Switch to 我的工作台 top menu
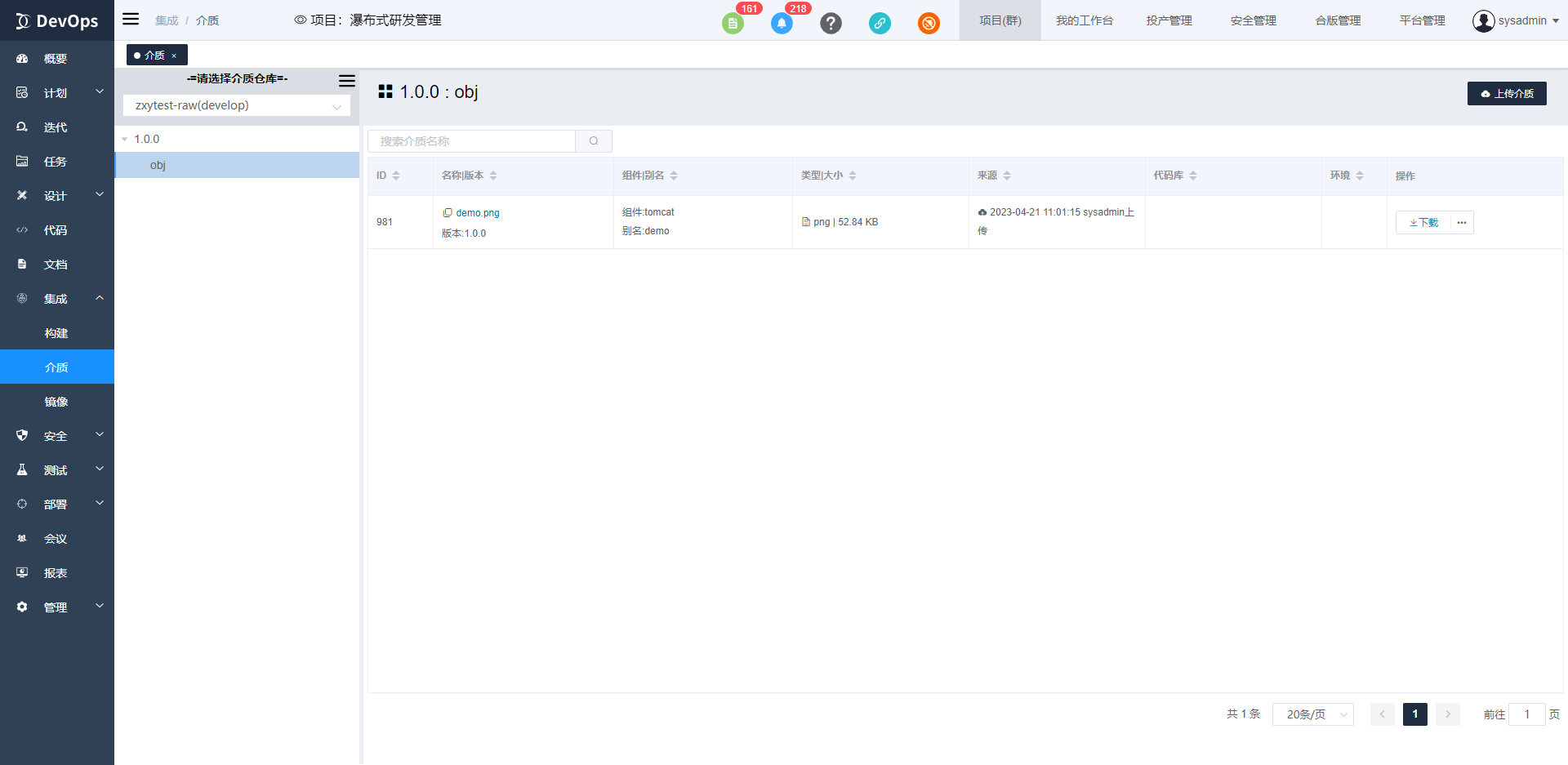1568x765 pixels. (x=1084, y=20)
